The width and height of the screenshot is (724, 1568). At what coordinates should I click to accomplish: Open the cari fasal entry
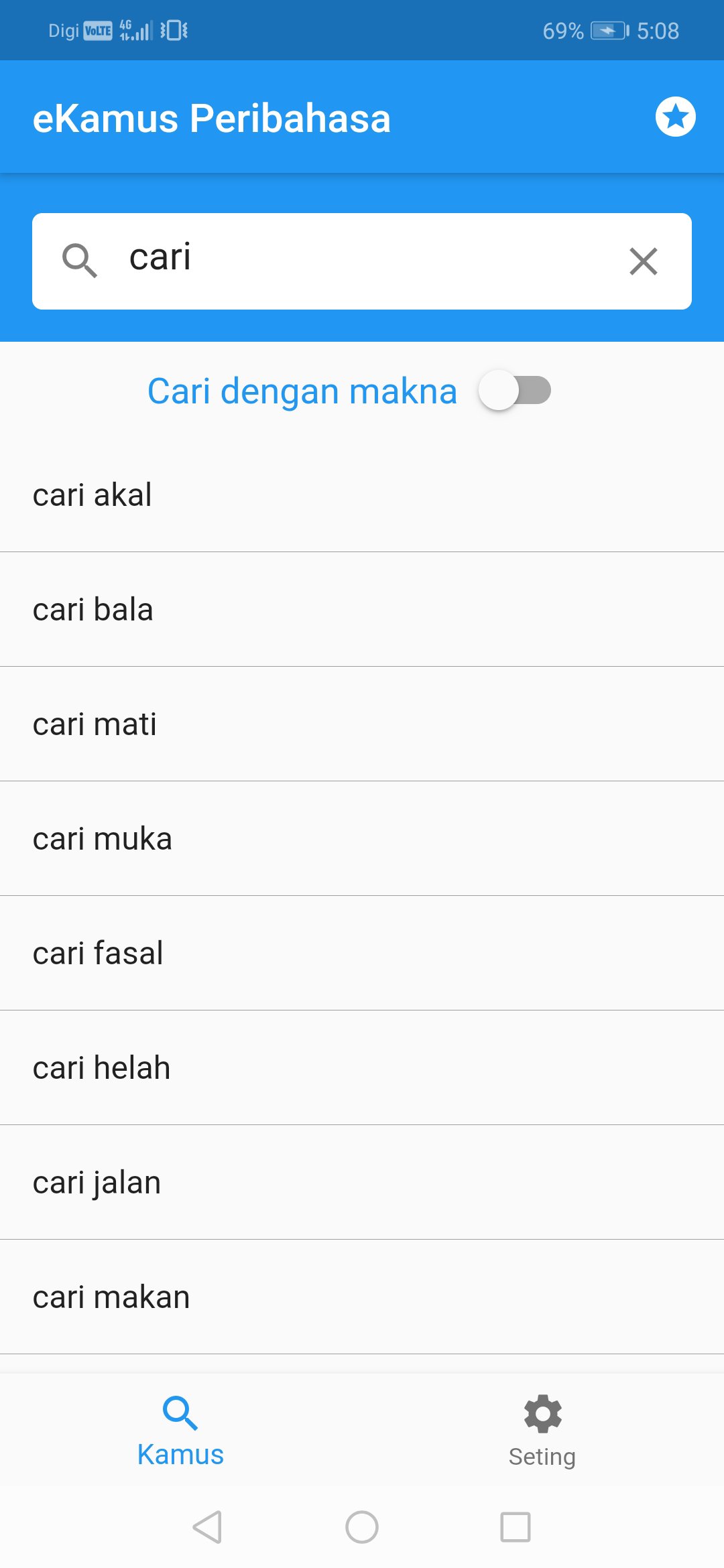coord(362,954)
